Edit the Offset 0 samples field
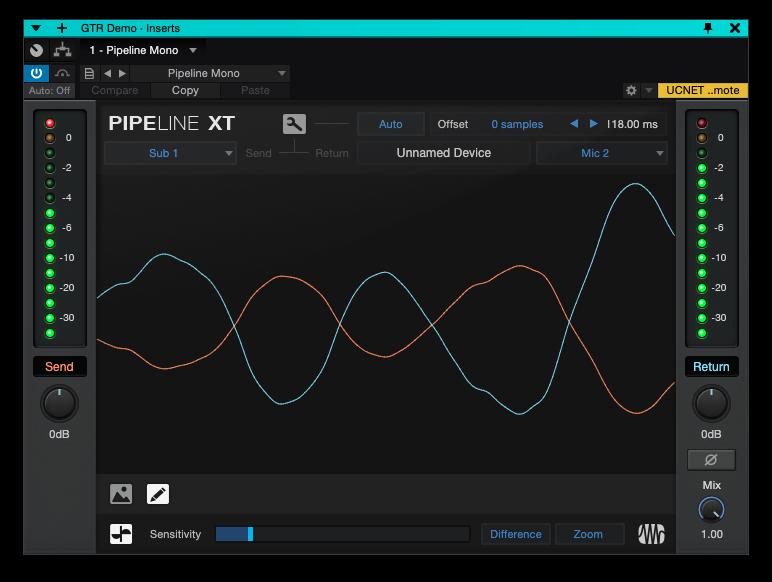This screenshot has width=772, height=582. [517, 124]
